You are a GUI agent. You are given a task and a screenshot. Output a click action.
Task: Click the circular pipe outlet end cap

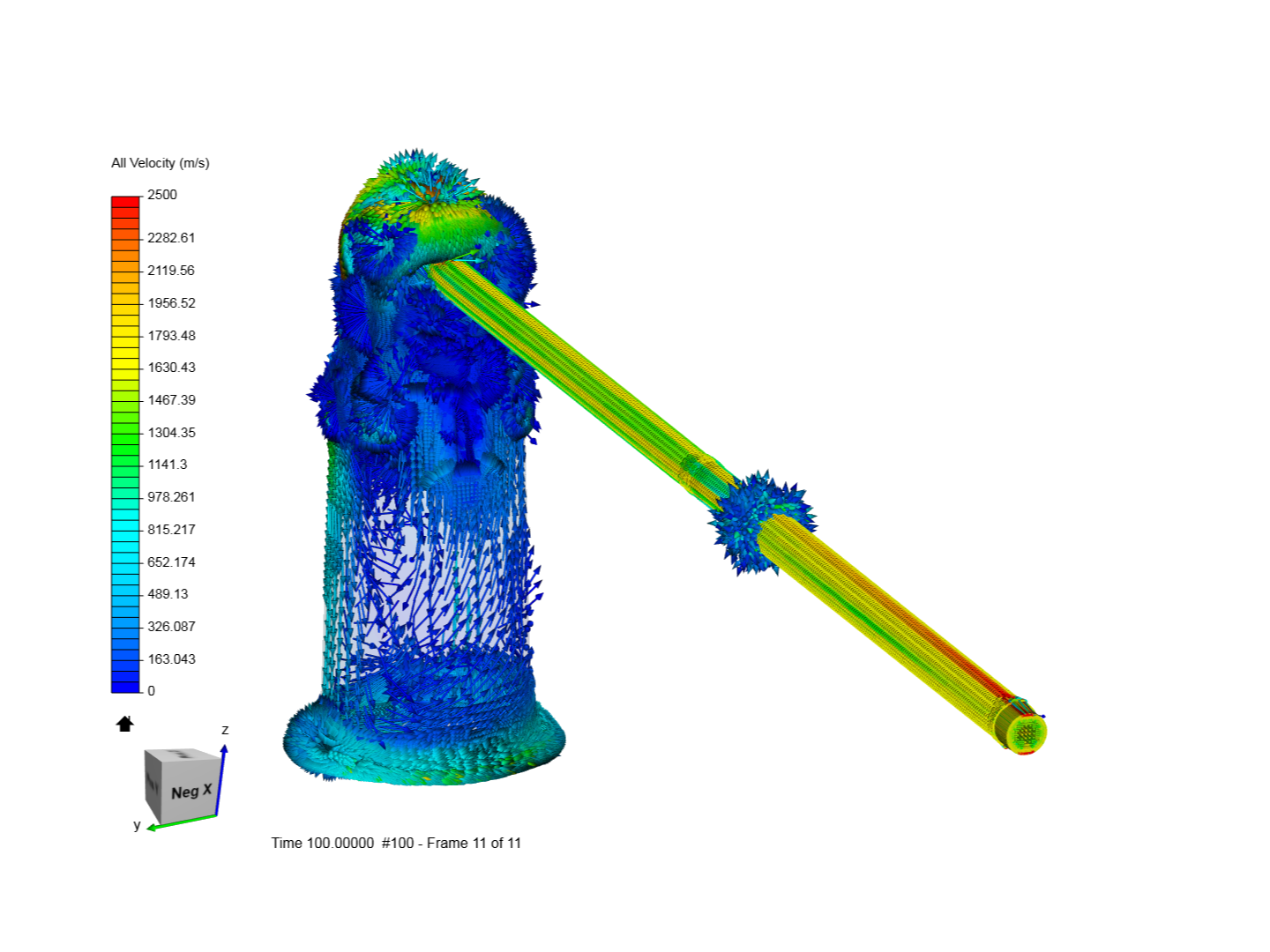coord(1026,733)
